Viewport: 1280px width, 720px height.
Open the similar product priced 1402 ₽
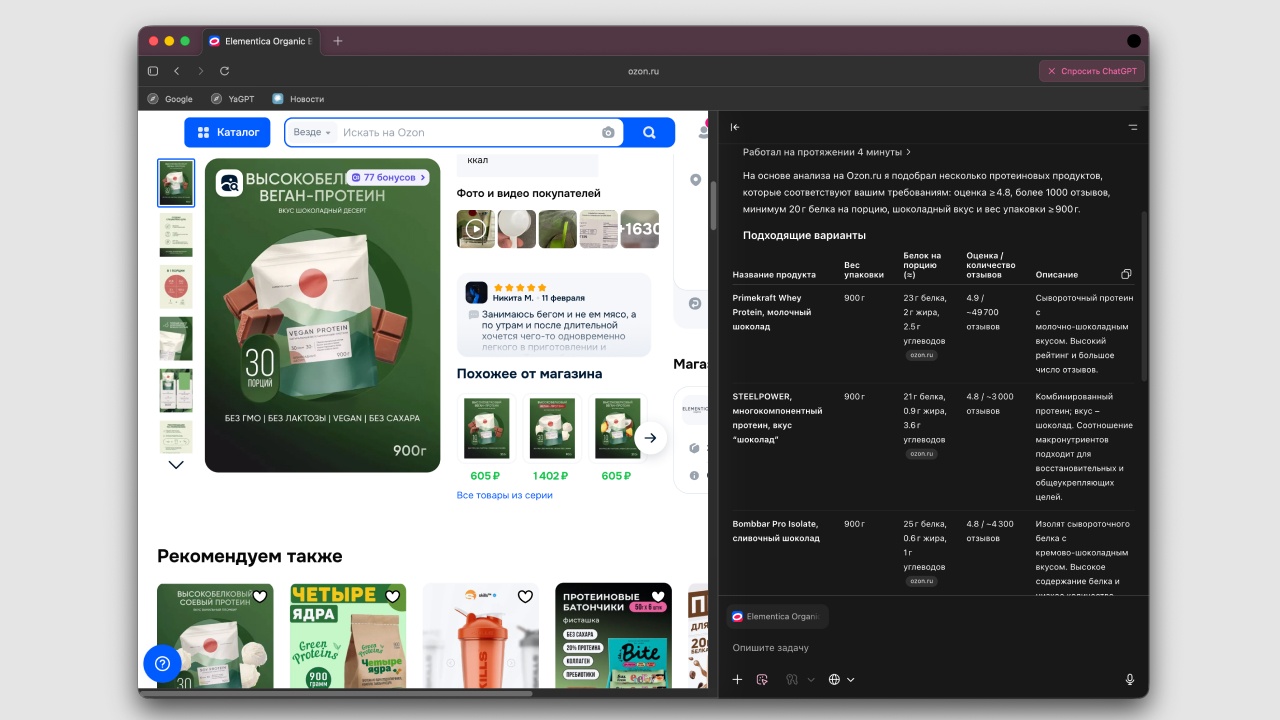tap(551, 439)
